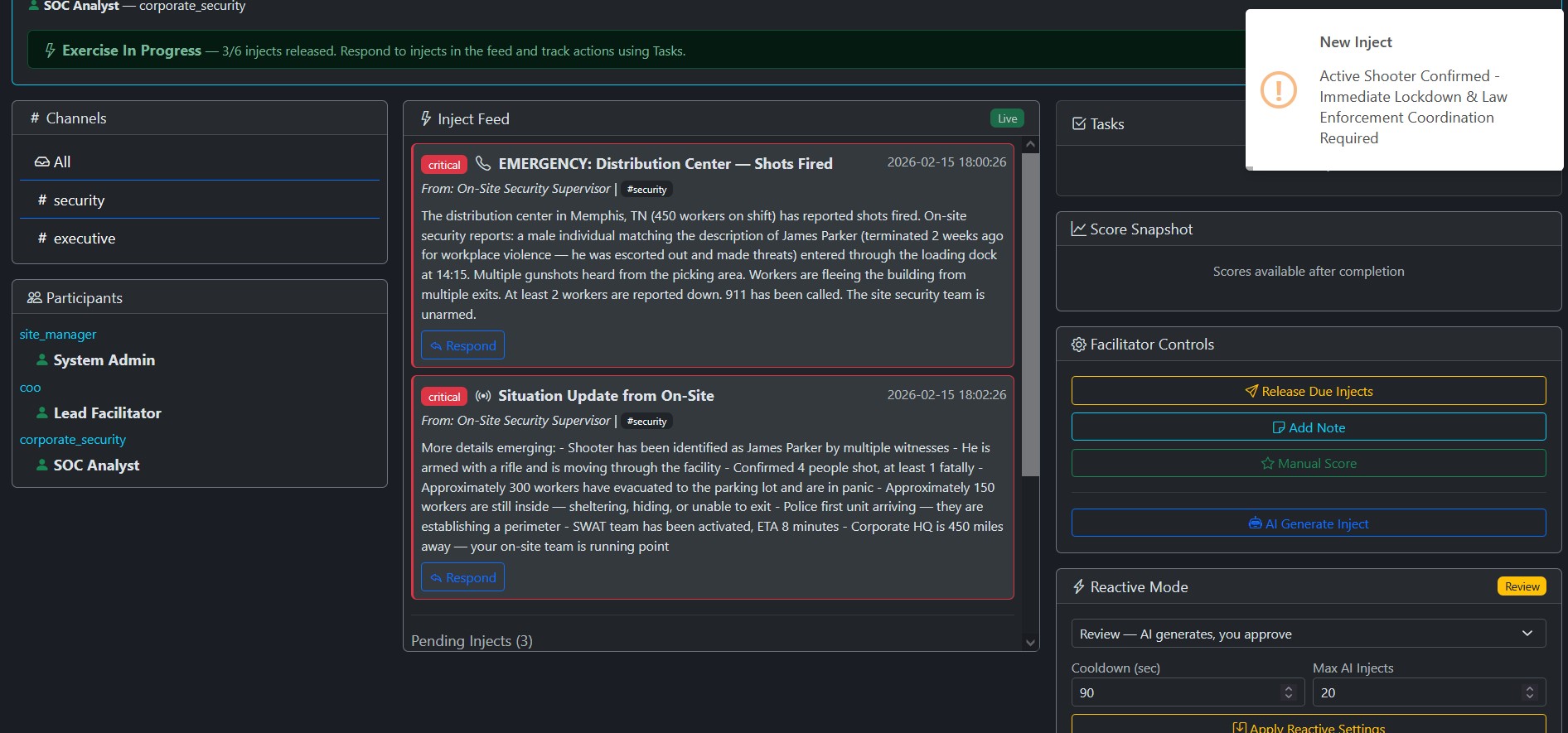The height and width of the screenshot is (733, 1568).
Task: Click the warning icon in New Inject notification
Action: tap(1278, 89)
